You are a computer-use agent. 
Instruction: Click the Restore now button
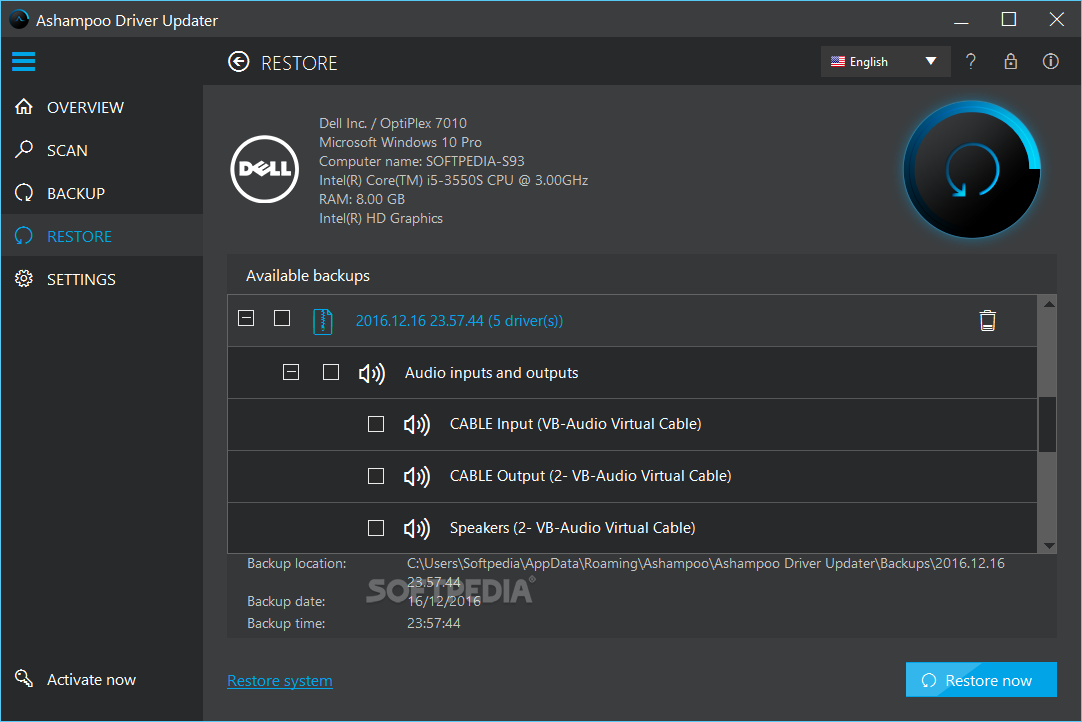click(981, 680)
